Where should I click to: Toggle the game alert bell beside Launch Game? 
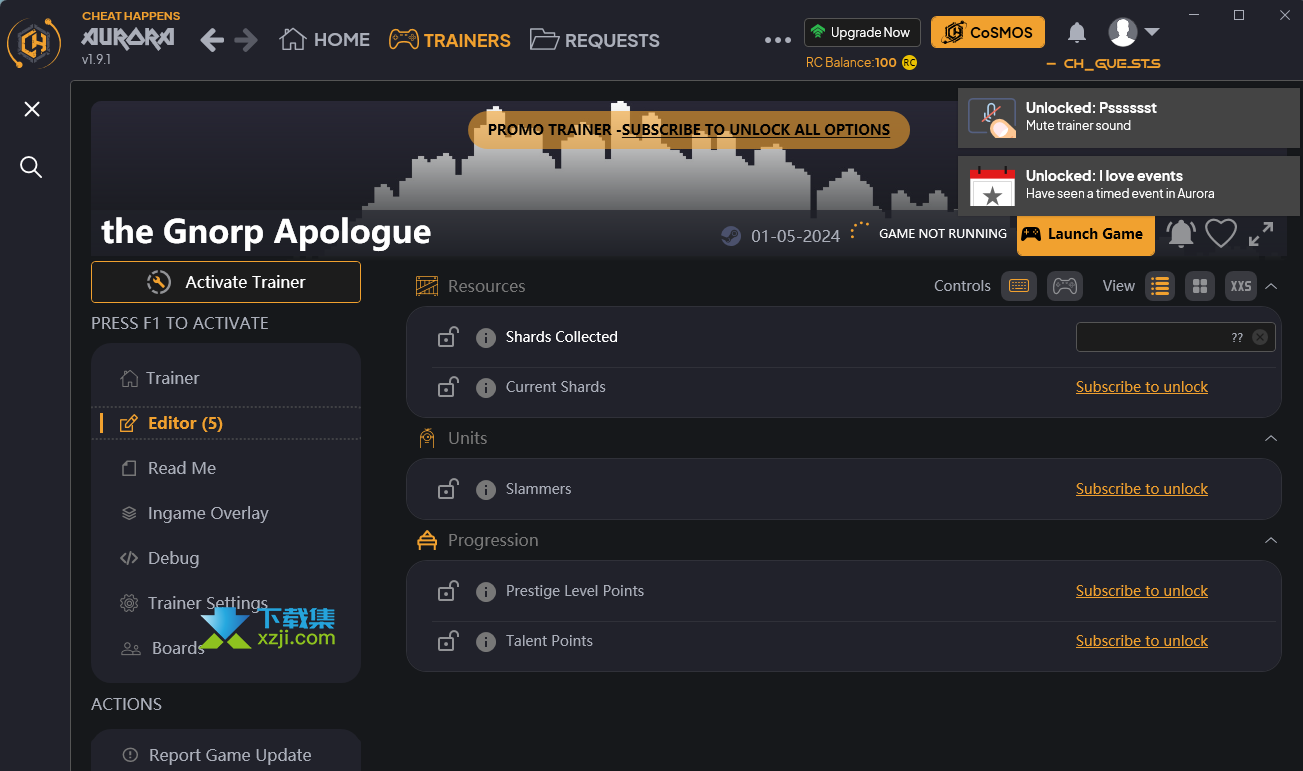1181,234
